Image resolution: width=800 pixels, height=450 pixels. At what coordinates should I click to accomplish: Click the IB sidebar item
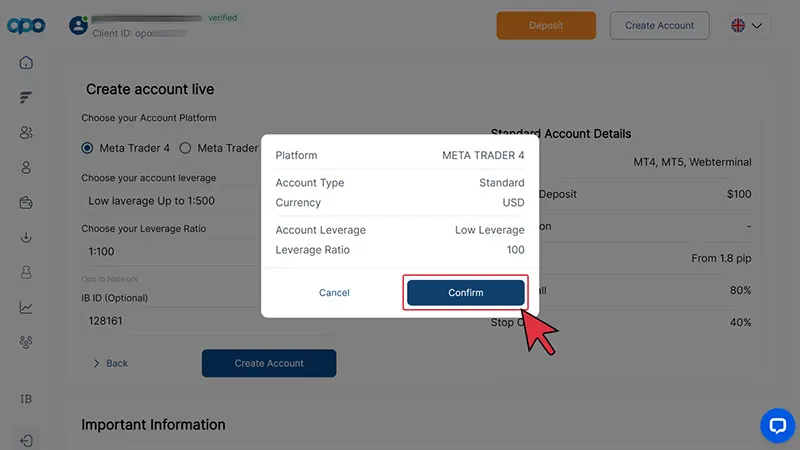click(x=26, y=399)
